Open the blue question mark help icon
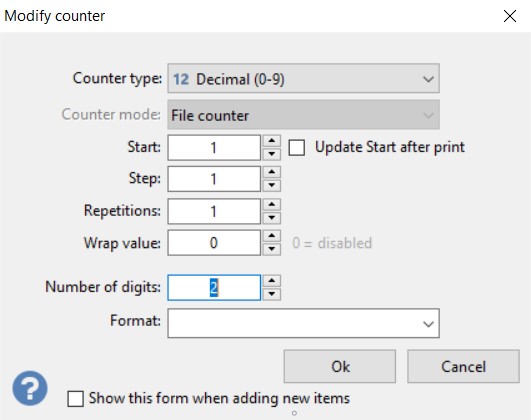This screenshot has width=531, height=420. [30, 388]
